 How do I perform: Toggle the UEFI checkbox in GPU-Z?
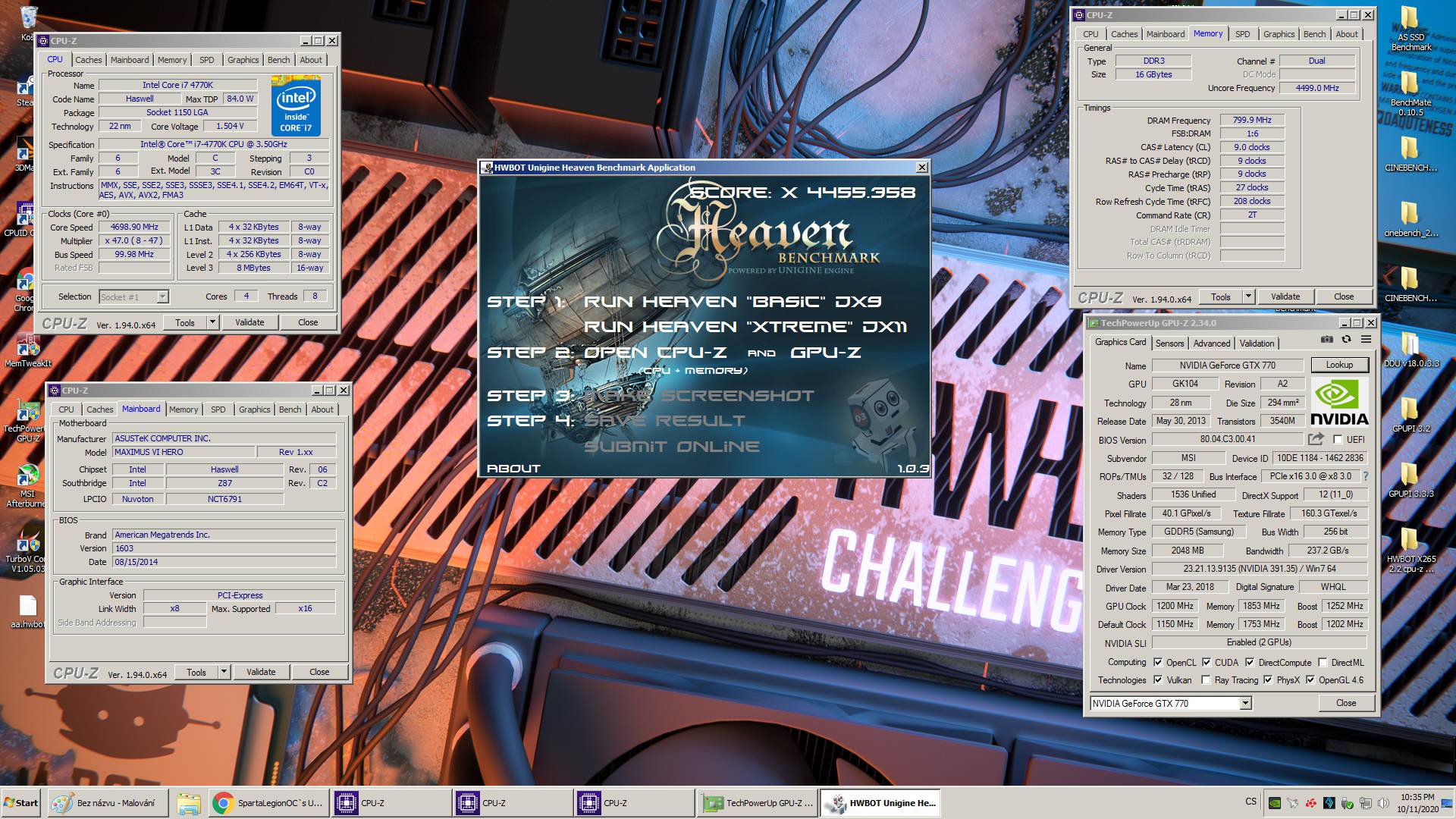(1338, 440)
